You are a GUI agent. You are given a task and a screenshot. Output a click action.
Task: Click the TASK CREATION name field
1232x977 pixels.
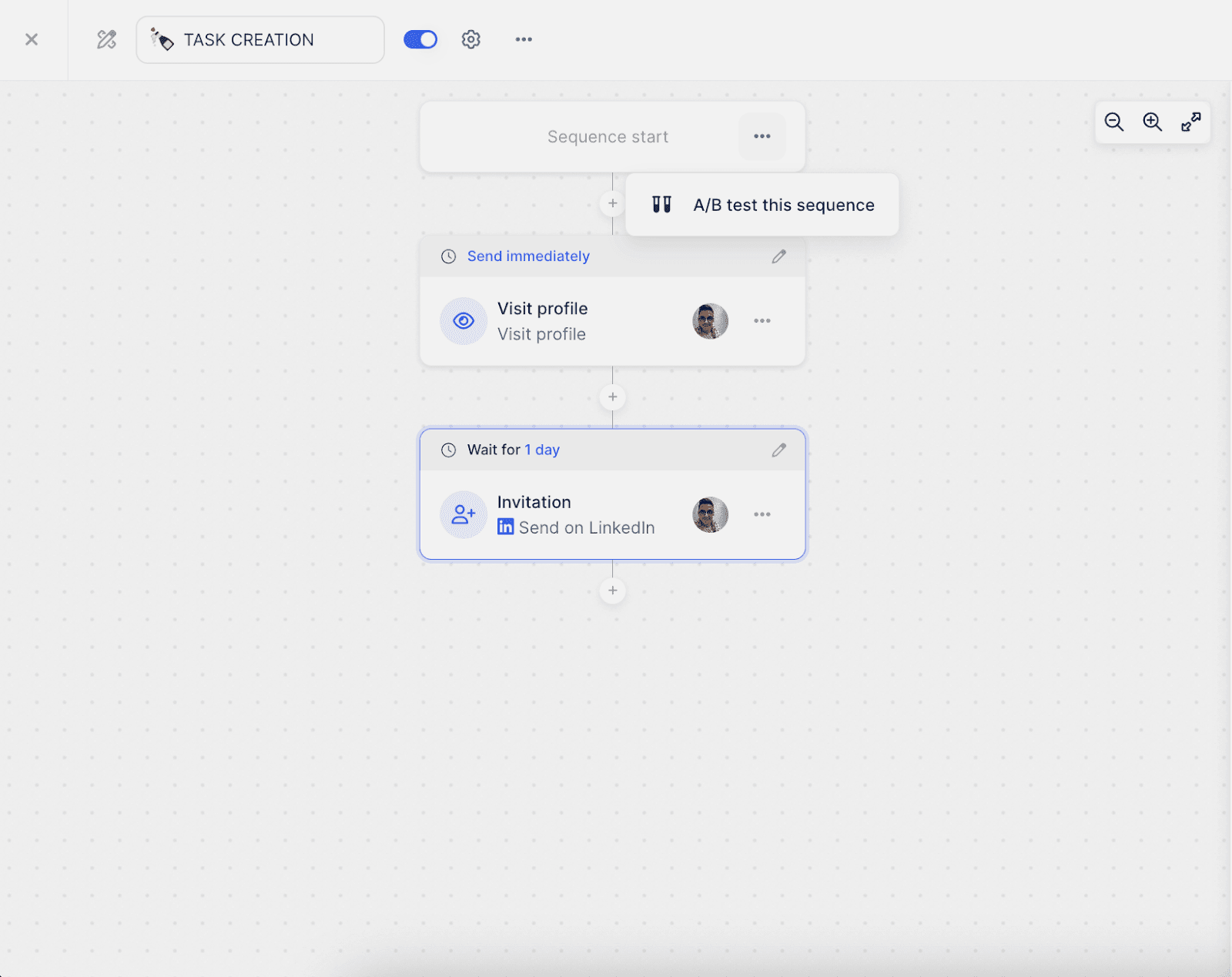[260, 40]
